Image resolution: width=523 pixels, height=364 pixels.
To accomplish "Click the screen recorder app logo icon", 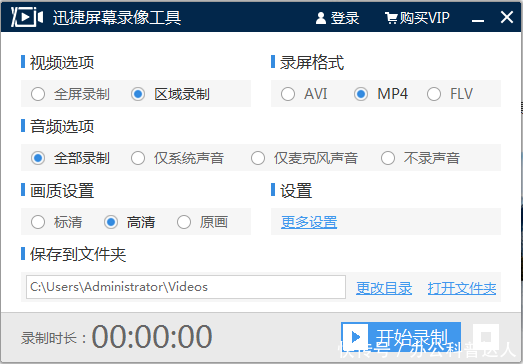I will pyautogui.click(x=27, y=17).
